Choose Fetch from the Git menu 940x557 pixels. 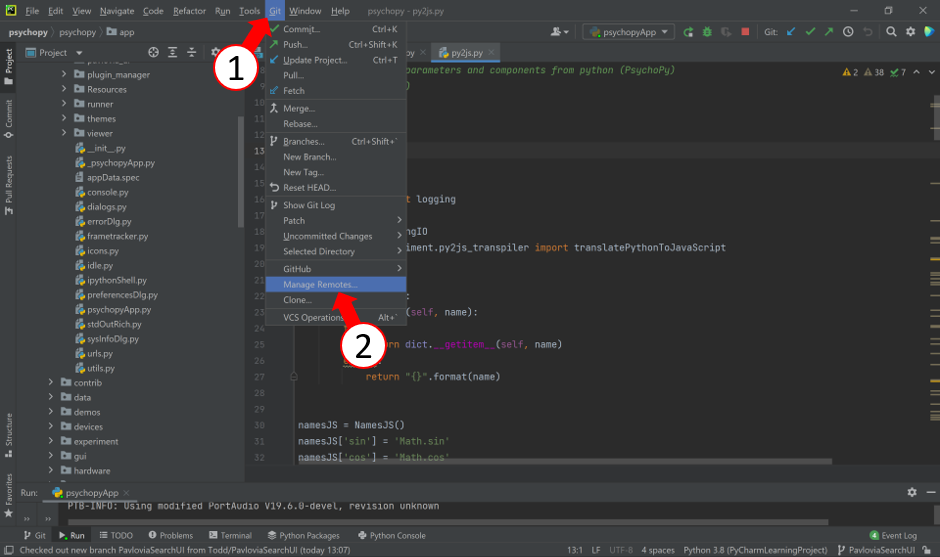[x=336, y=91]
